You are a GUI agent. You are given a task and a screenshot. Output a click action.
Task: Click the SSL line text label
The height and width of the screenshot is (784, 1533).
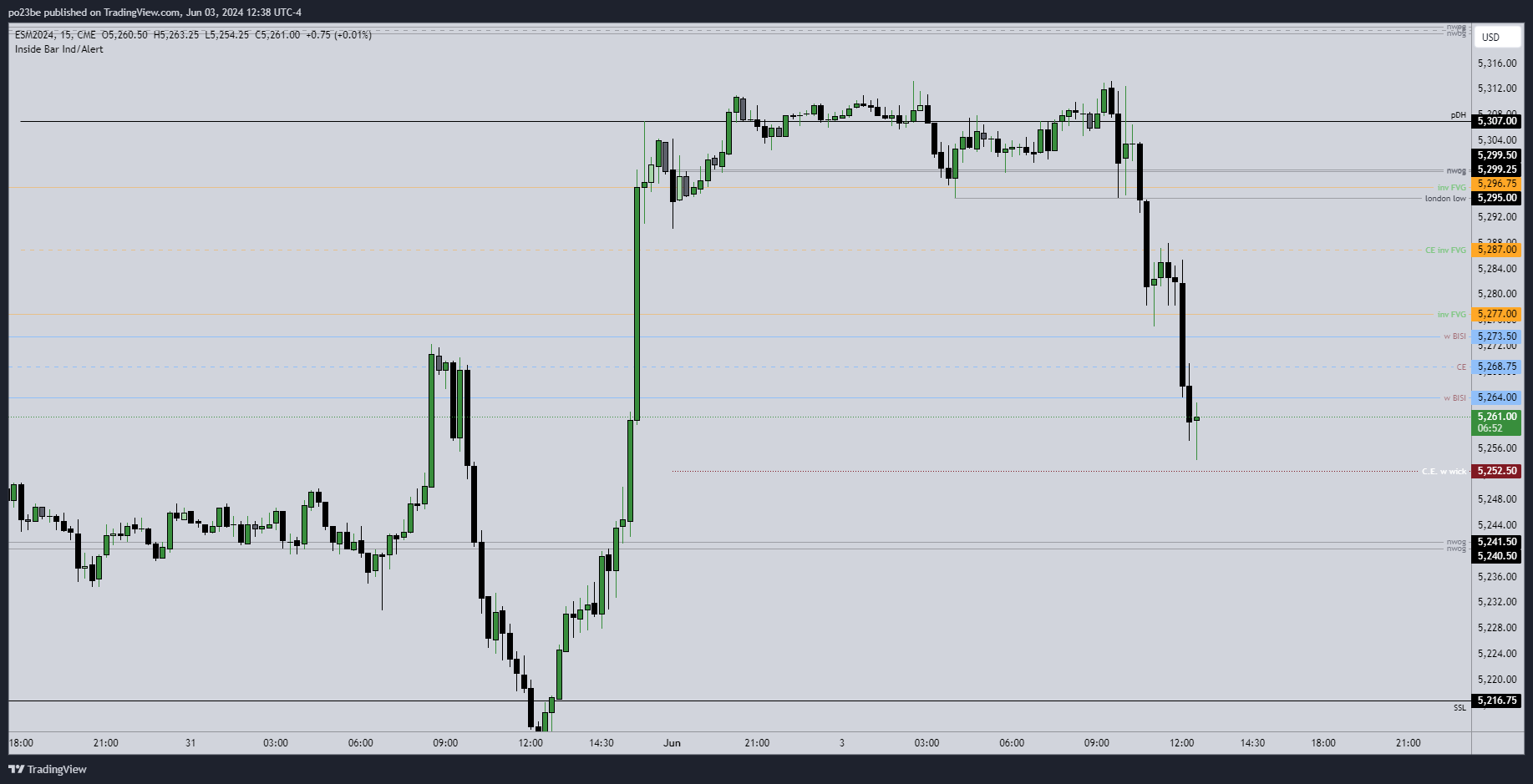[x=1459, y=708]
